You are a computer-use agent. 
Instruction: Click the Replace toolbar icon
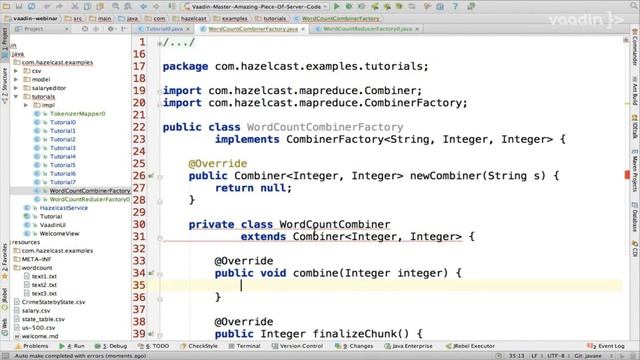pyautogui.click(x=128, y=7)
